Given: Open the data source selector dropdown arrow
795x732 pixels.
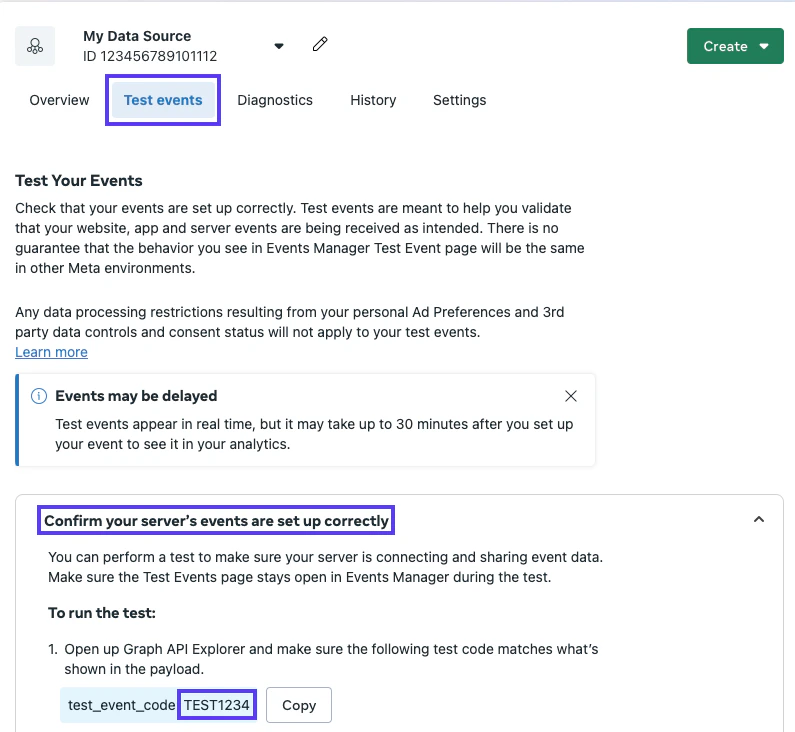Looking at the screenshot, I should (x=279, y=46).
